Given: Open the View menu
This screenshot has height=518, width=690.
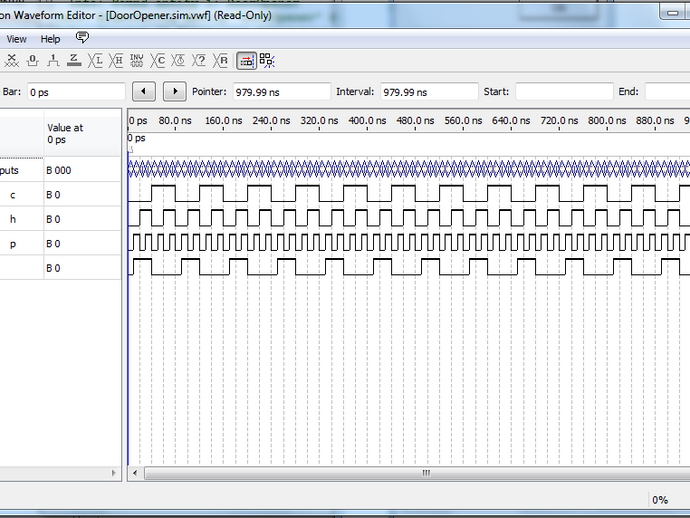Looking at the screenshot, I should point(16,39).
